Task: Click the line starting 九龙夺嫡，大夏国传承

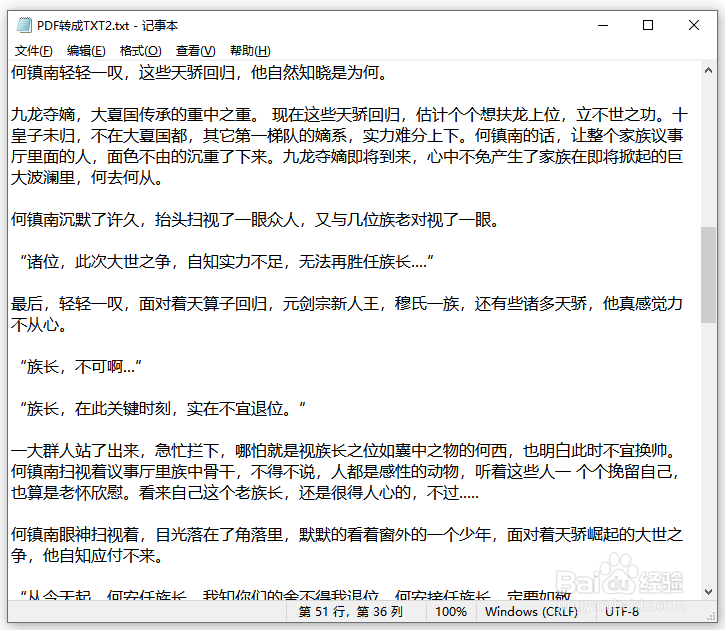Action: [x=350, y=115]
